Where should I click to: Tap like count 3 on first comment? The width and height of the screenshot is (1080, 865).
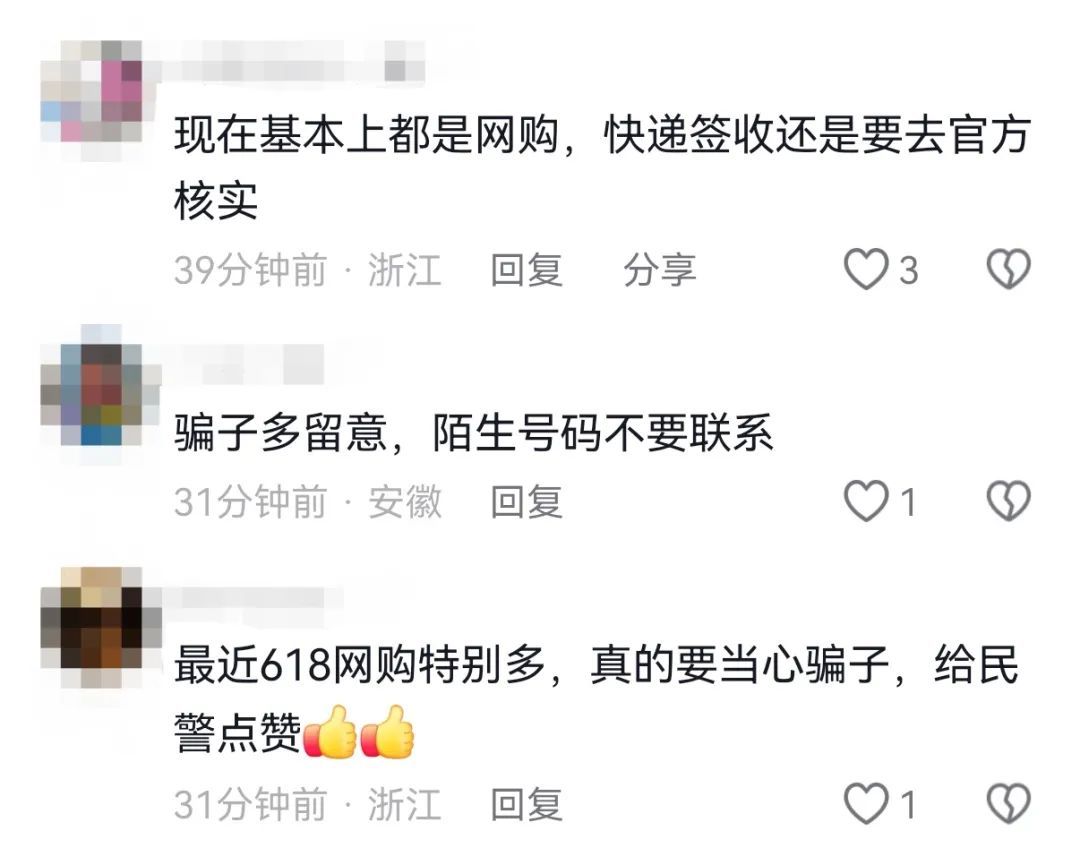(x=908, y=270)
